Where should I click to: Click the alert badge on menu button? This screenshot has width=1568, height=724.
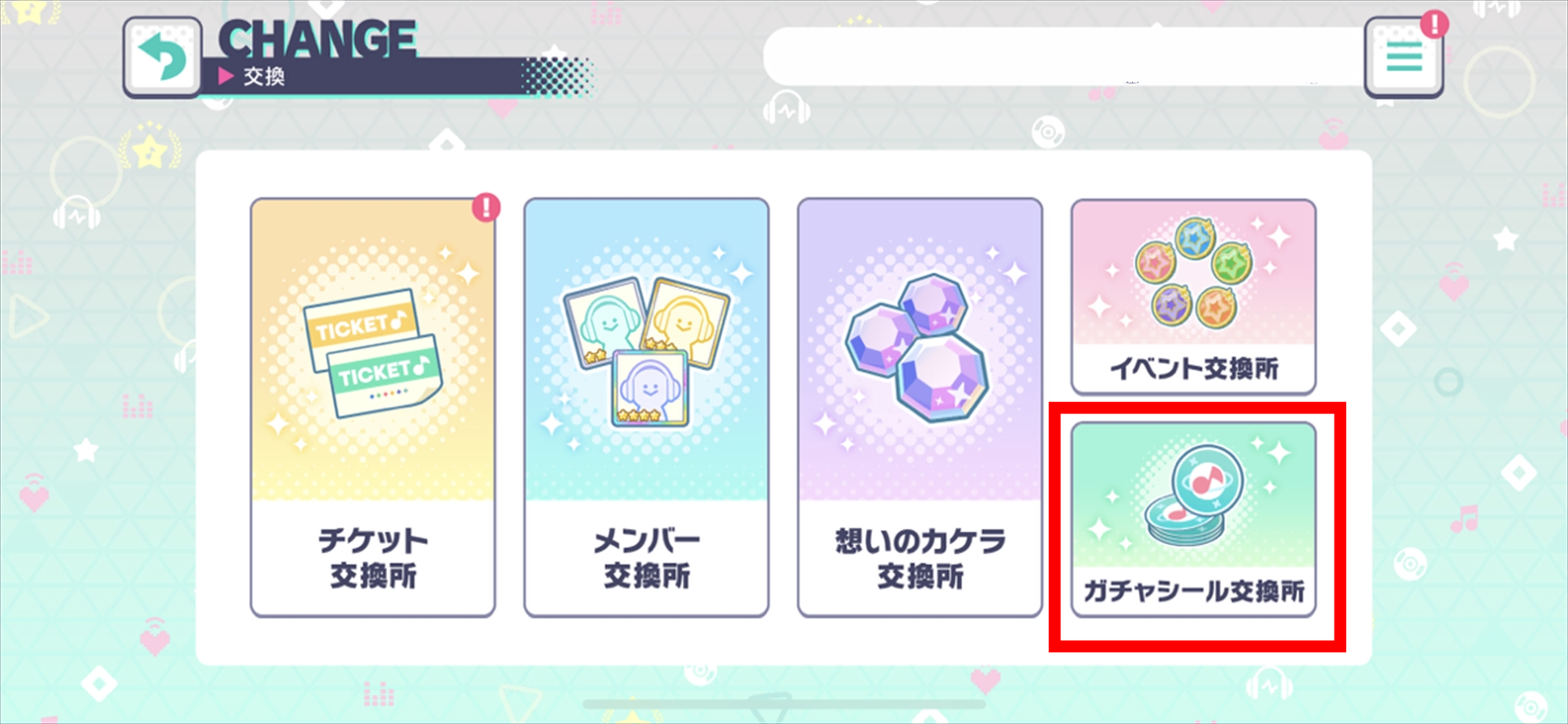click(1434, 24)
